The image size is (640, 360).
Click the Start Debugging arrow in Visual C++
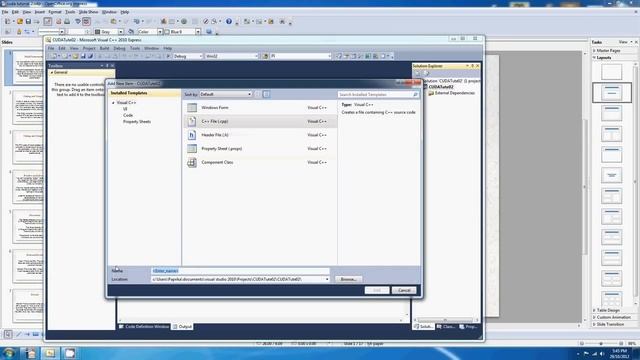point(169,56)
